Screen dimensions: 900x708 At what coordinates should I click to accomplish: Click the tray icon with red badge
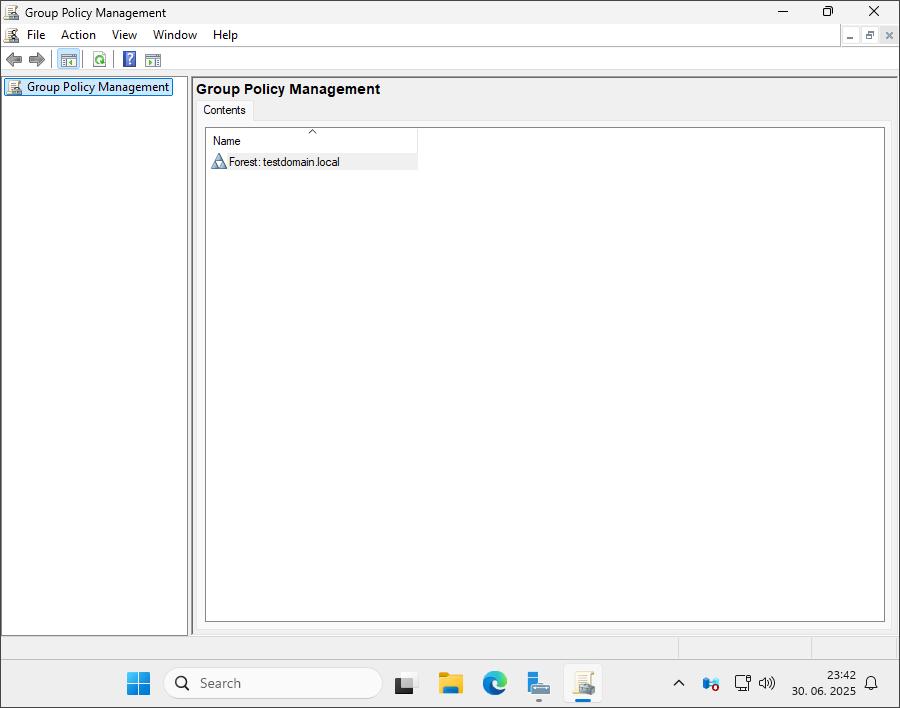point(711,683)
